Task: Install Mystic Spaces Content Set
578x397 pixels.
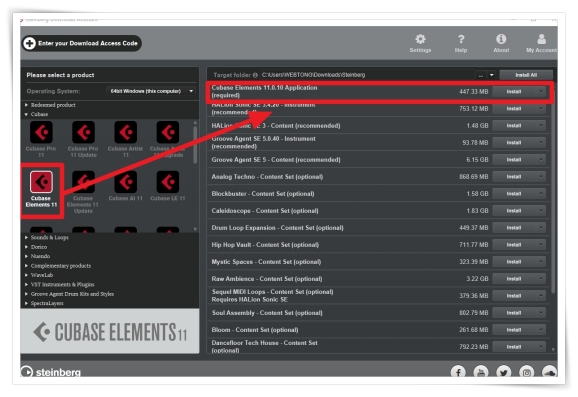Action: (514, 262)
